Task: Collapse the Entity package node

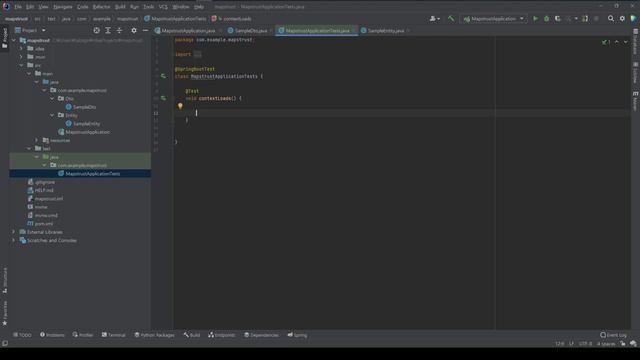Action: [x=52, y=115]
